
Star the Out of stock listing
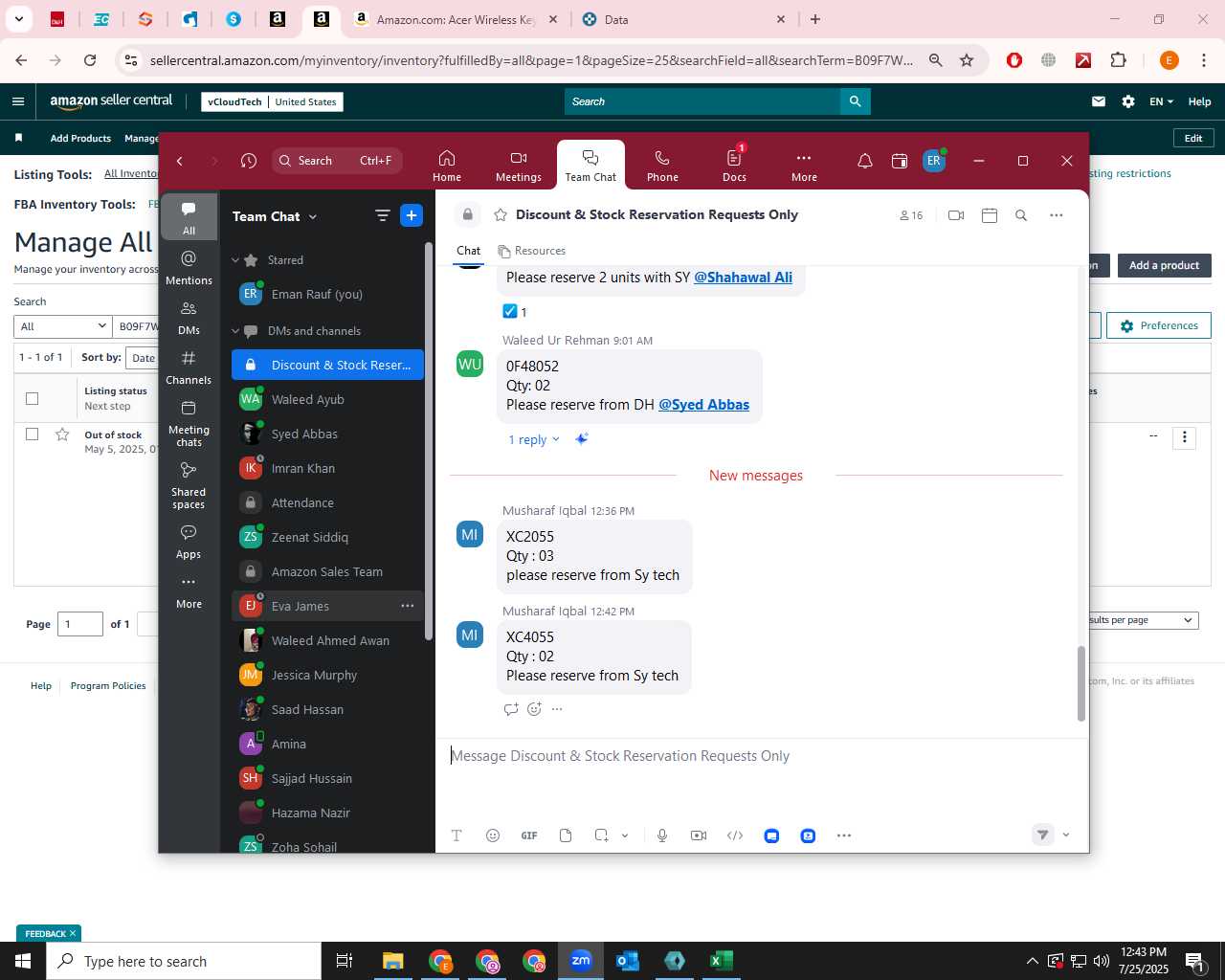(x=62, y=434)
